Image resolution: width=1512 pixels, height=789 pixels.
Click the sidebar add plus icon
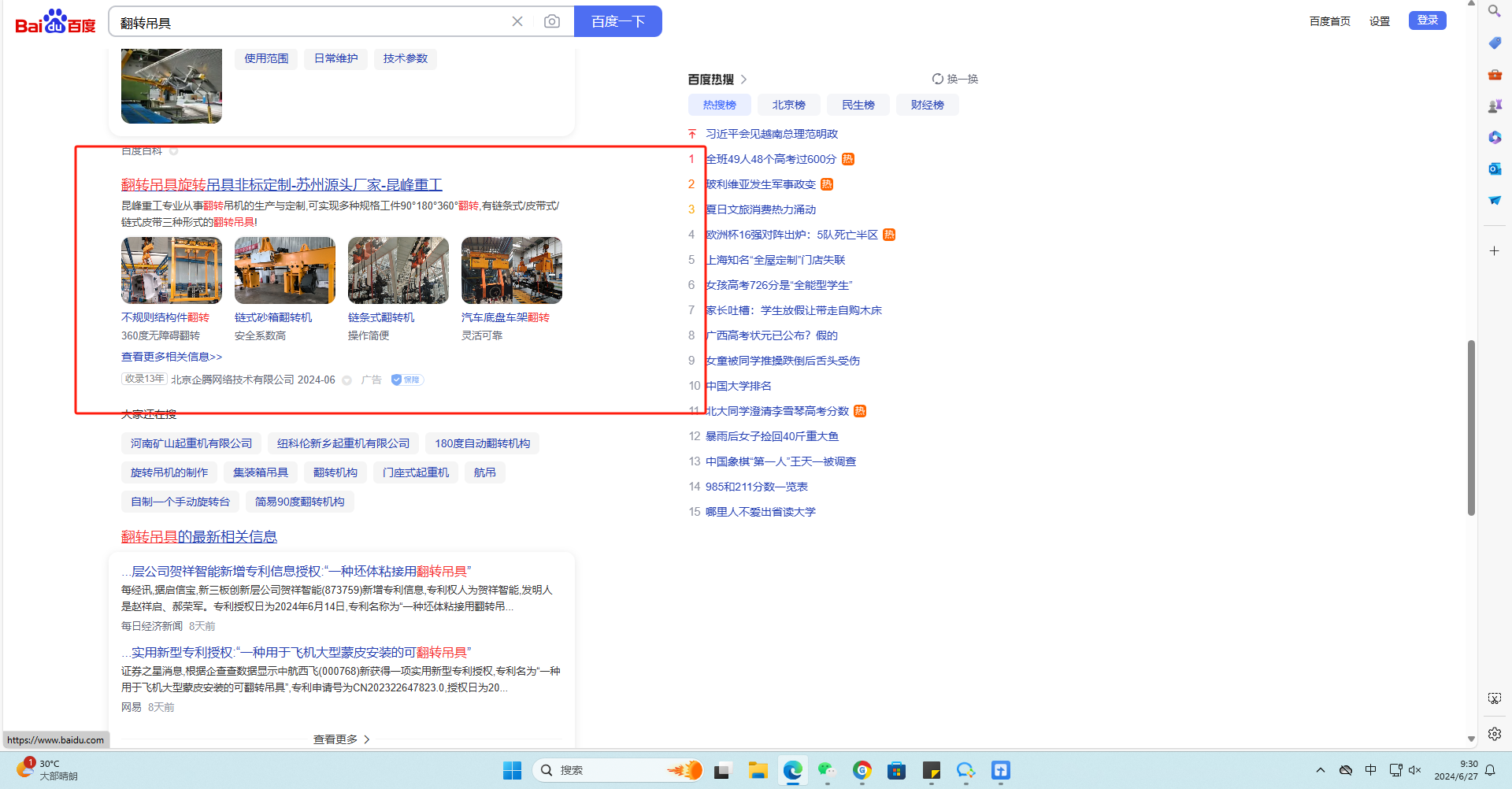(1494, 250)
